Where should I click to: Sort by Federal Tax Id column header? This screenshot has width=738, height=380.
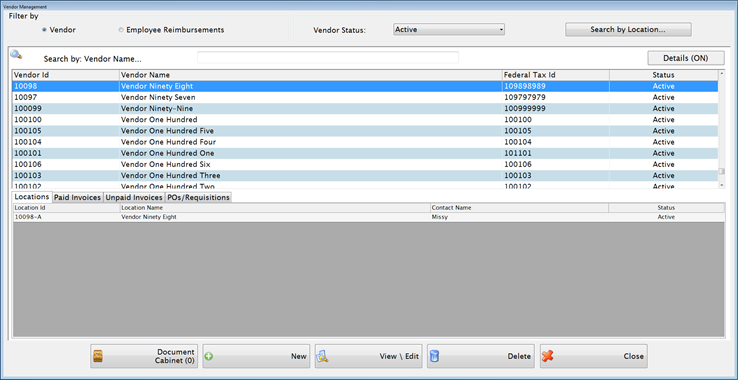pyautogui.click(x=556, y=75)
